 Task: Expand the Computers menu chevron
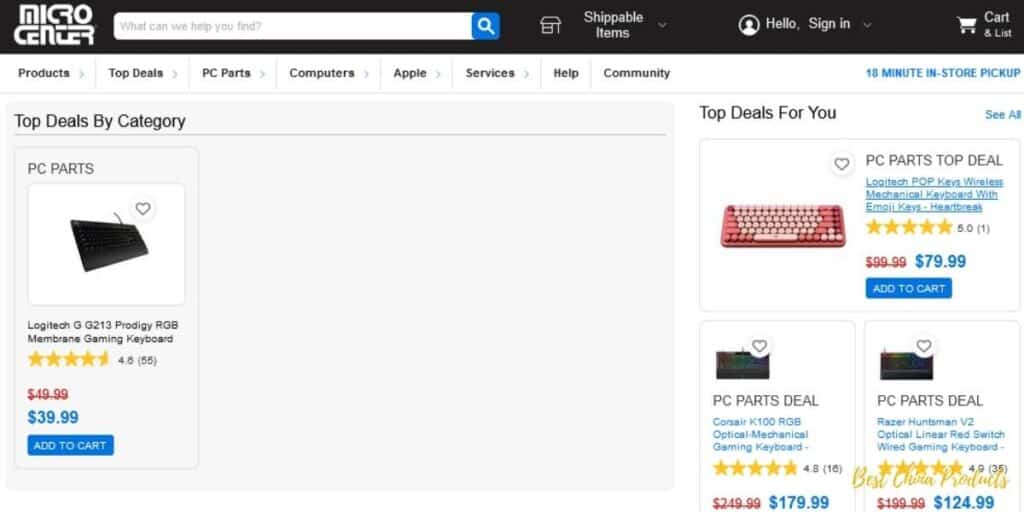[x=366, y=74]
